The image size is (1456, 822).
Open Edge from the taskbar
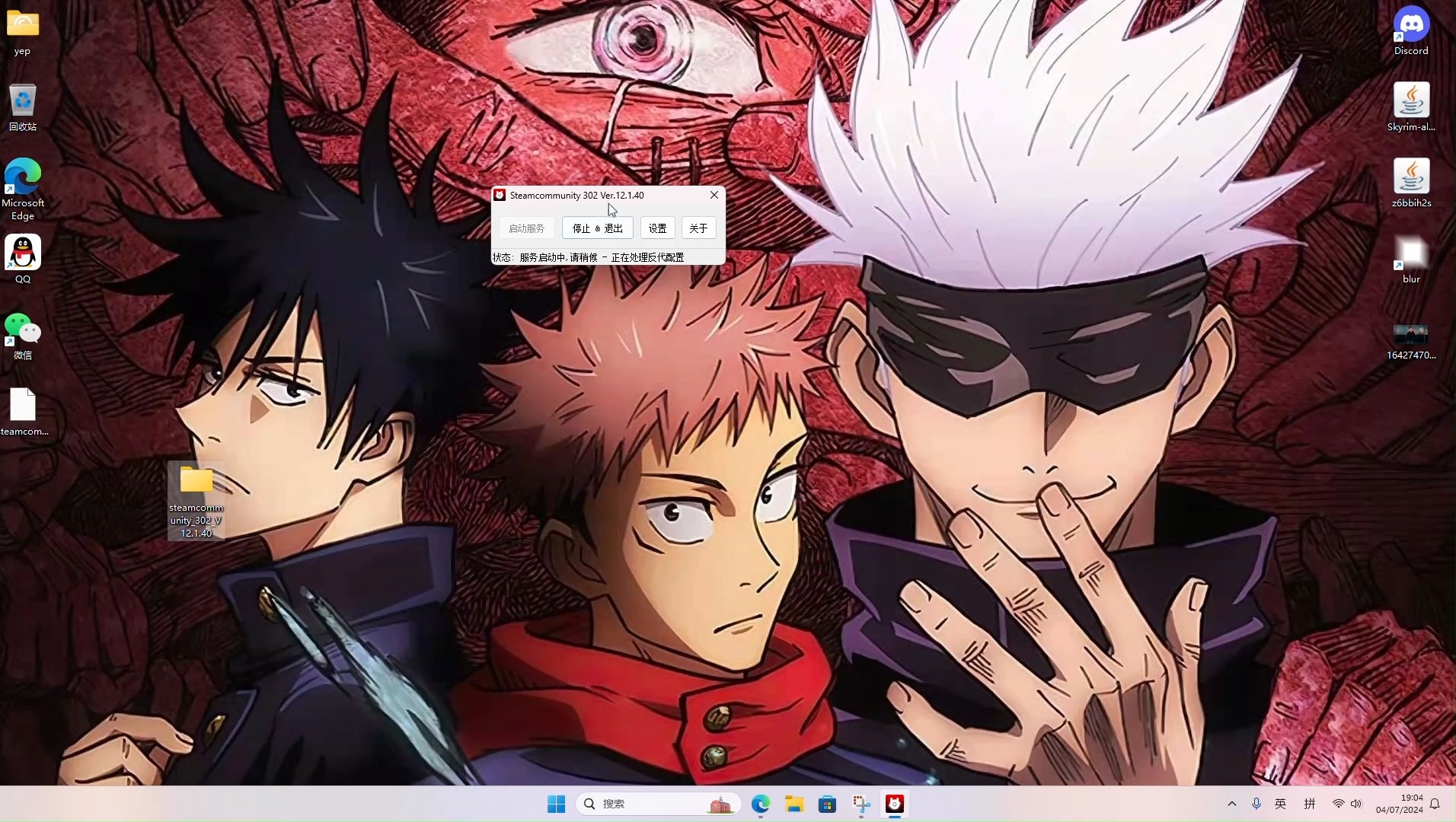click(x=761, y=804)
